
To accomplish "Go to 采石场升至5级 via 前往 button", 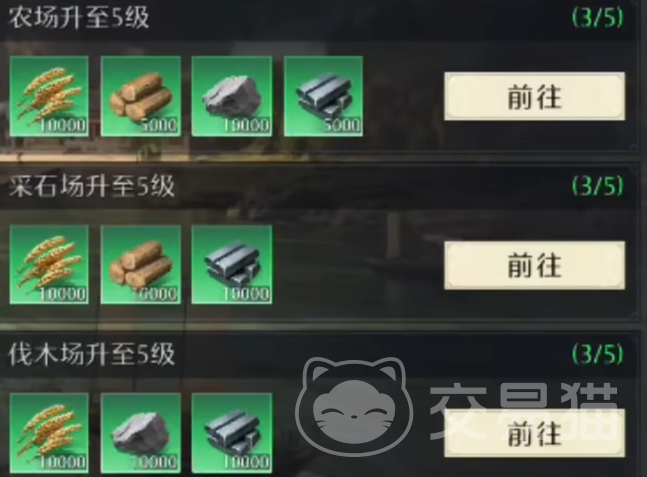I will pos(534,265).
